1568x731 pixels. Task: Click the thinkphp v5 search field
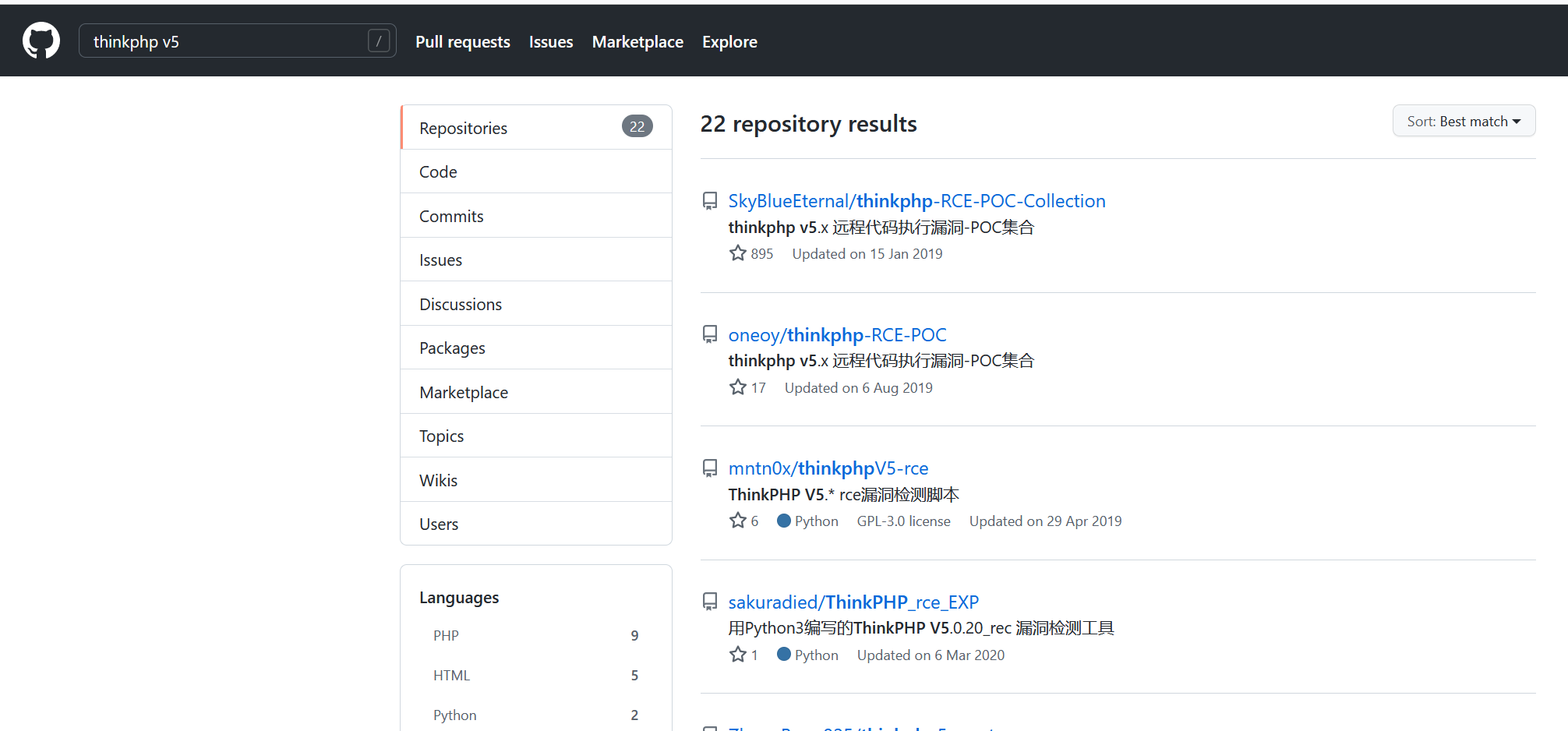226,42
